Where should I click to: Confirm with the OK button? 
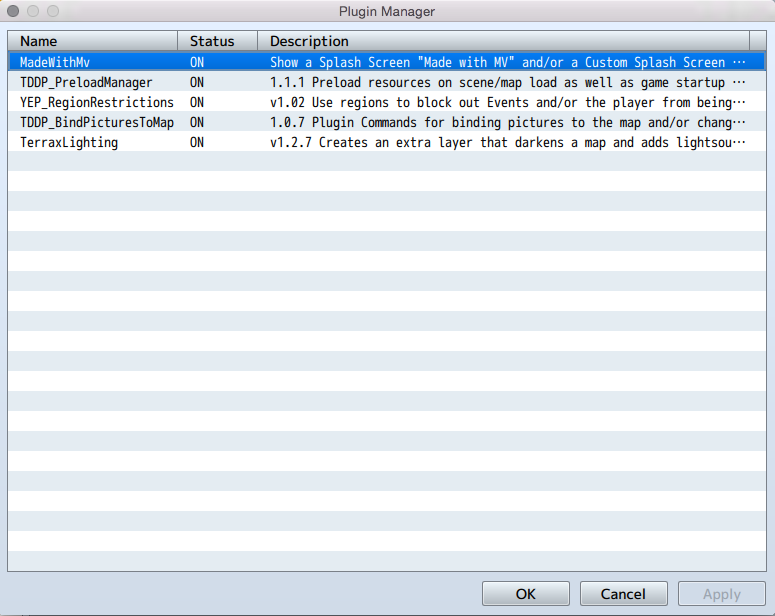point(525,593)
